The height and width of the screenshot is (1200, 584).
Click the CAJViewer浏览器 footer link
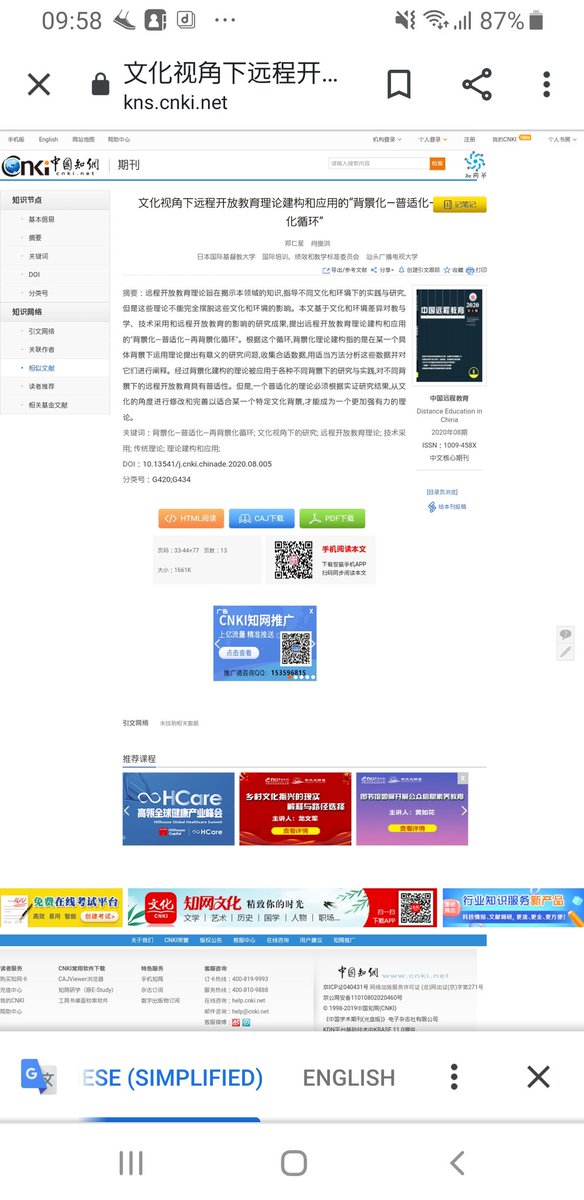81,979
